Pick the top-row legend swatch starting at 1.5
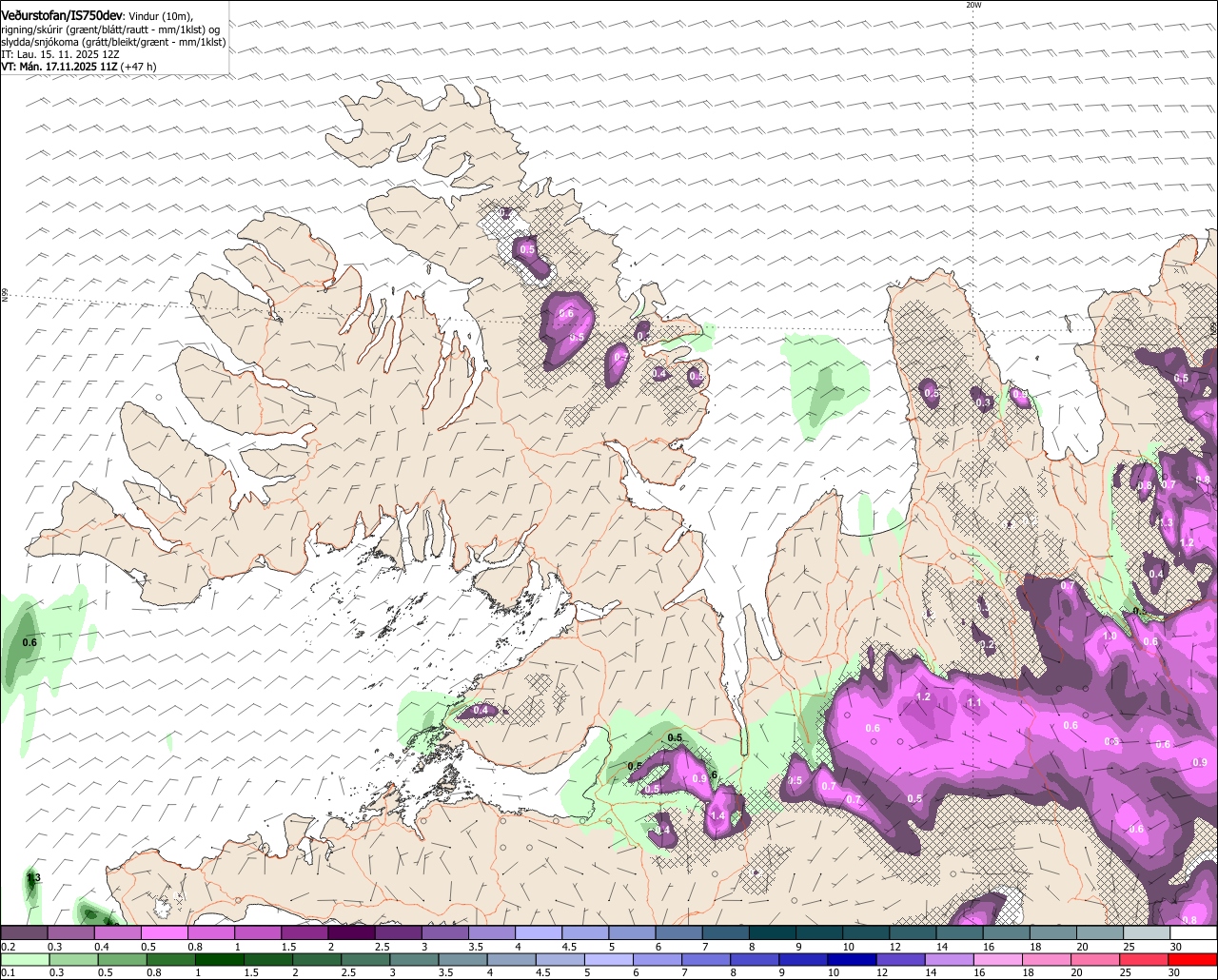Screen dimensions: 1218x980 [304, 933]
